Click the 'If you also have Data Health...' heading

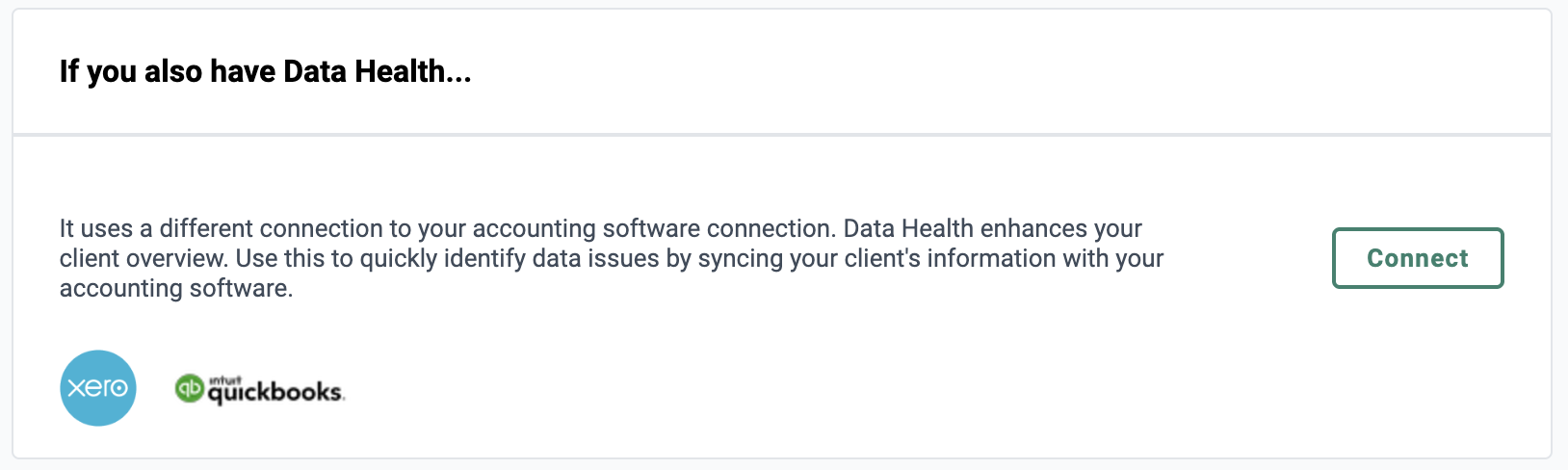point(266,71)
